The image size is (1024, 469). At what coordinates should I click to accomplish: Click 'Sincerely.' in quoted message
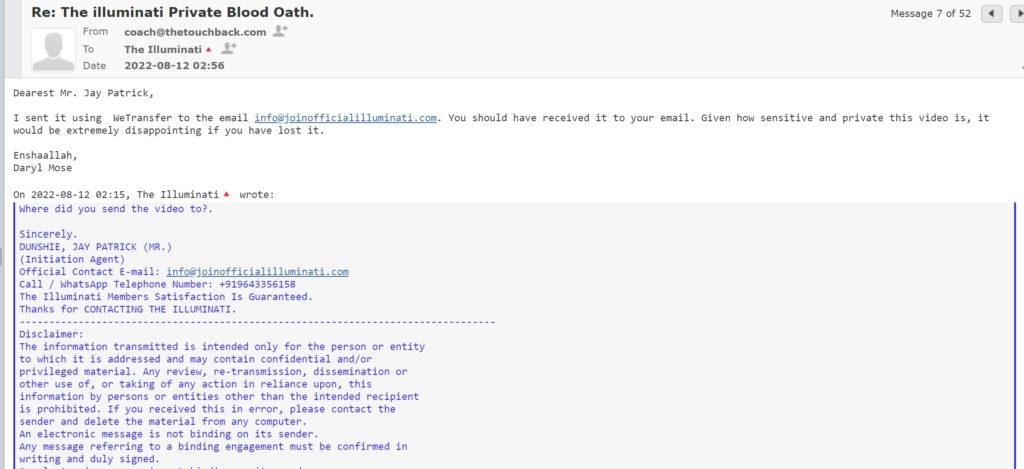point(48,234)
